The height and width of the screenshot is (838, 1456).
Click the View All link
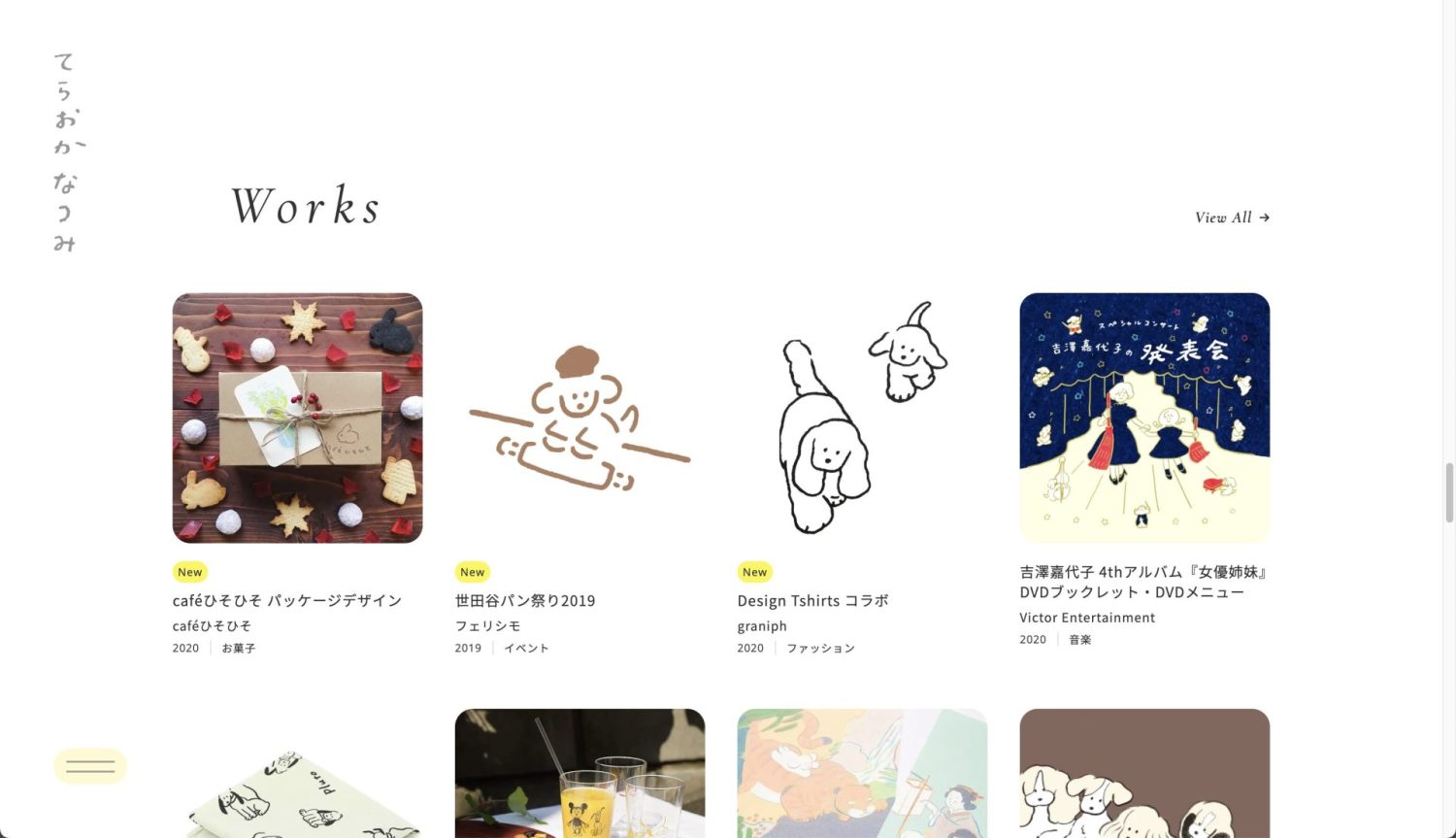tap(1232, 218)
